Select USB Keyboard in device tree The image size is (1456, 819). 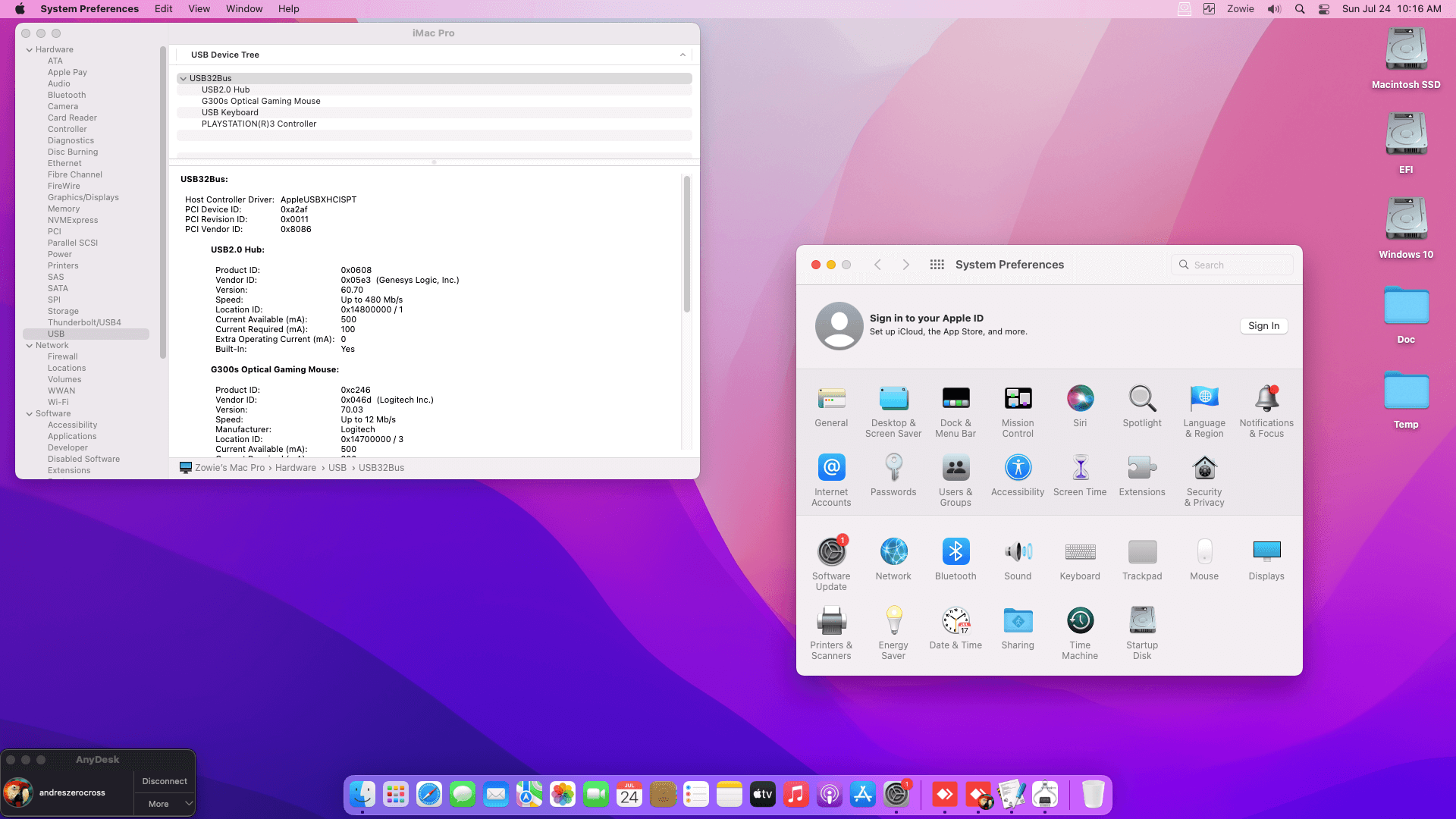pos(434,113)
